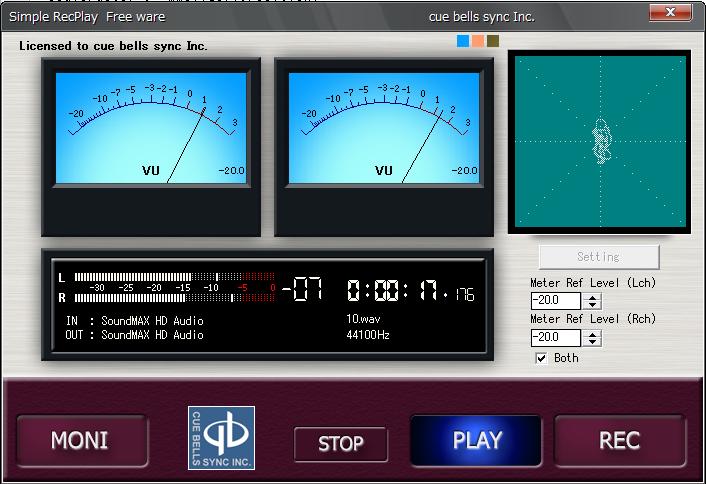Click the Cue Bells Sync Inc. logo
This screenshot has height=484, width=706.
(x=221, y=438)
